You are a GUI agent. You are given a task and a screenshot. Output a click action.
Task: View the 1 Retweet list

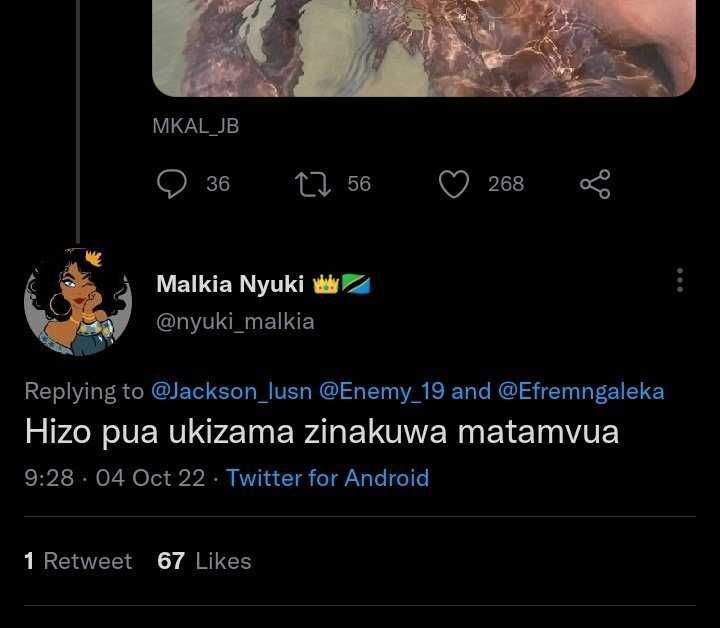[78, 561]
